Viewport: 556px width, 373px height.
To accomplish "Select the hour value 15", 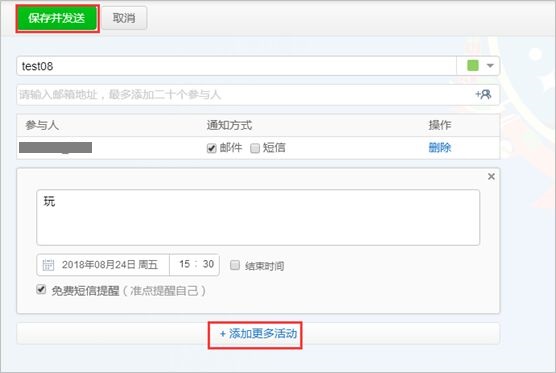I will (x=184, y=264).
